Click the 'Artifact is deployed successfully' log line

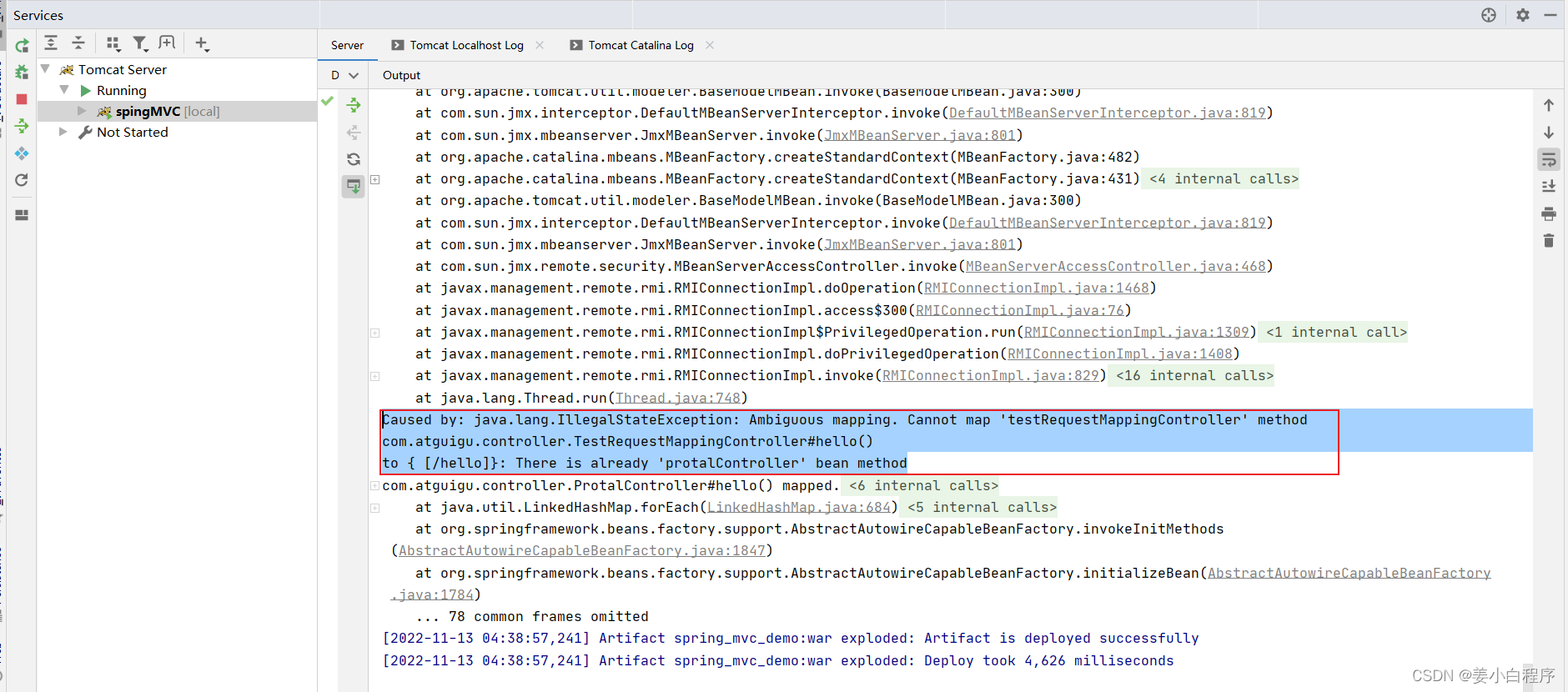(790, 638)
